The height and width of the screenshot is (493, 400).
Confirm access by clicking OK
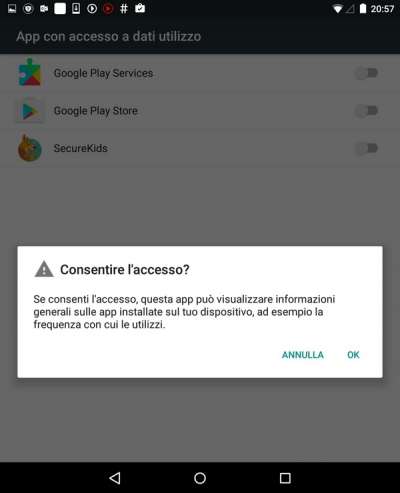353,355
